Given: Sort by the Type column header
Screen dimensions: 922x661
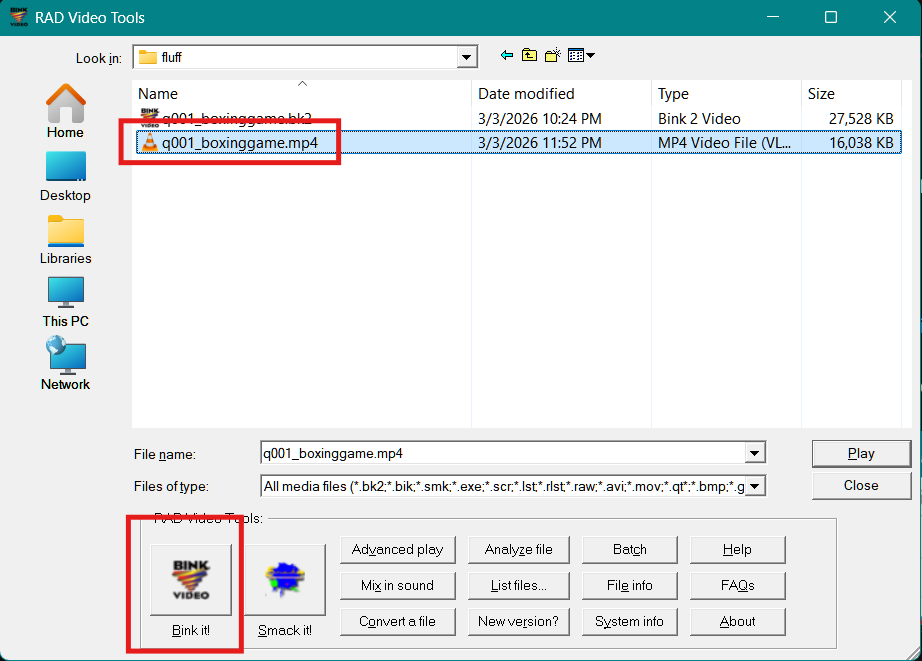Looking at the screenshot, I should 726,94.
